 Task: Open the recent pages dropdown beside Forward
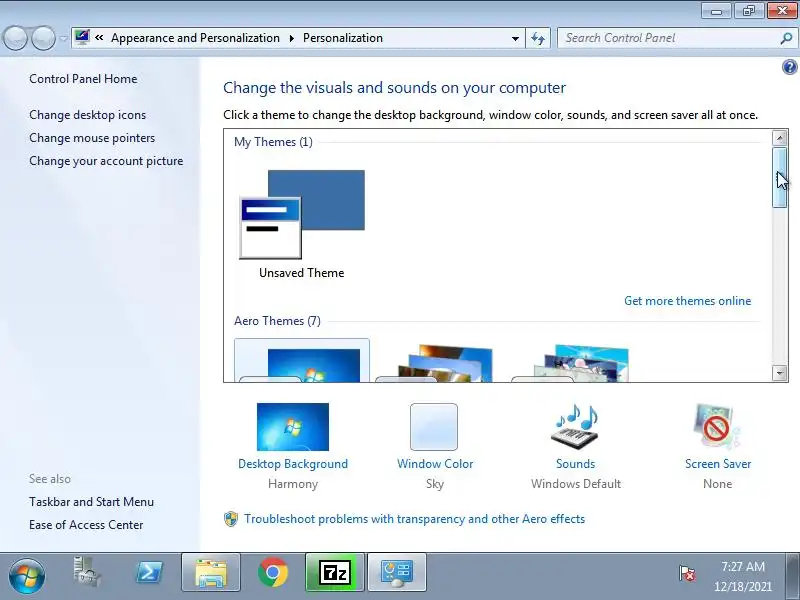tap(63, 38)
